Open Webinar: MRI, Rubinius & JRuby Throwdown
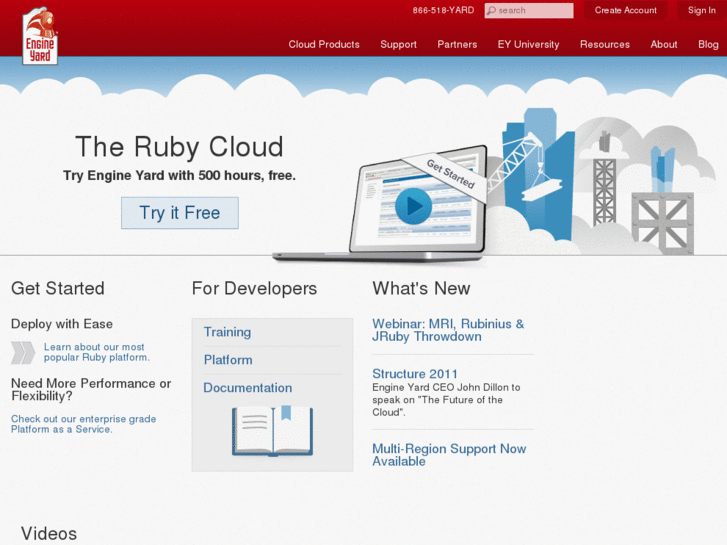The width and height of the screenshot is (727, 545). pos(448,330)
